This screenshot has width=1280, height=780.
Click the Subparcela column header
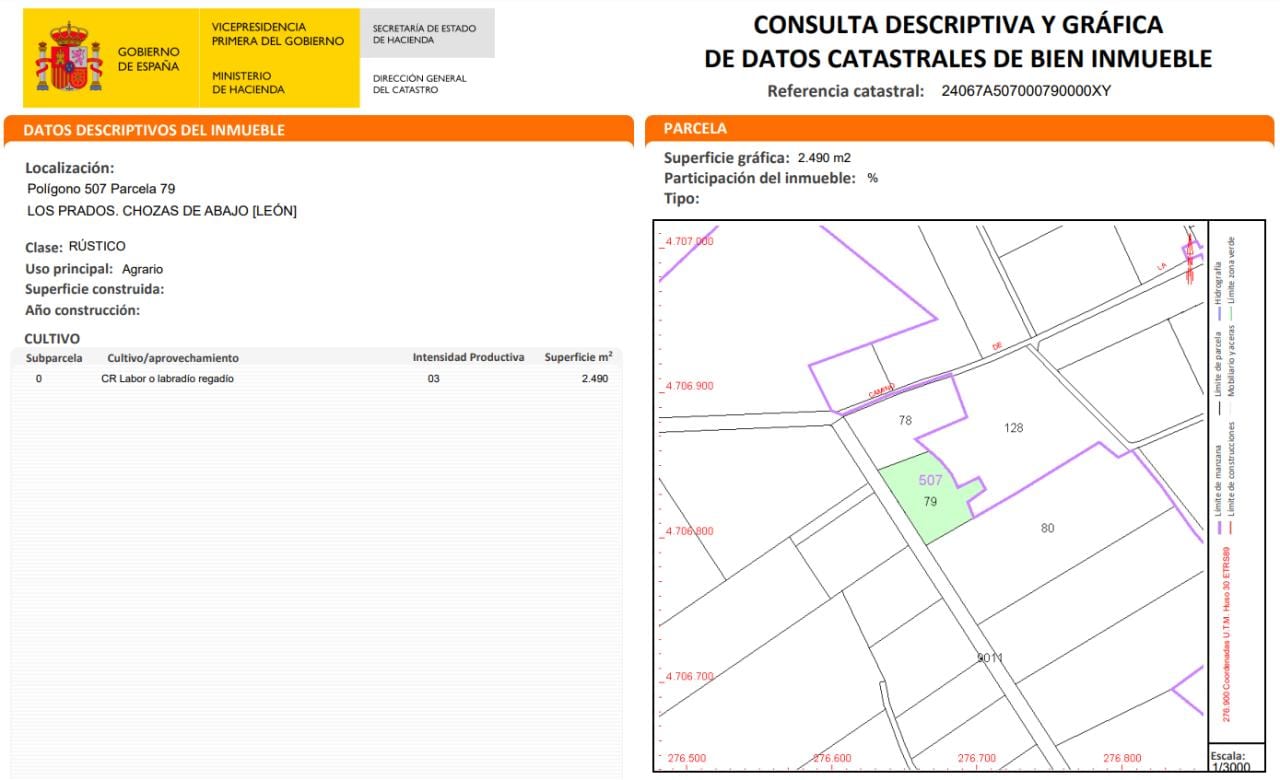tap(54, 357)
